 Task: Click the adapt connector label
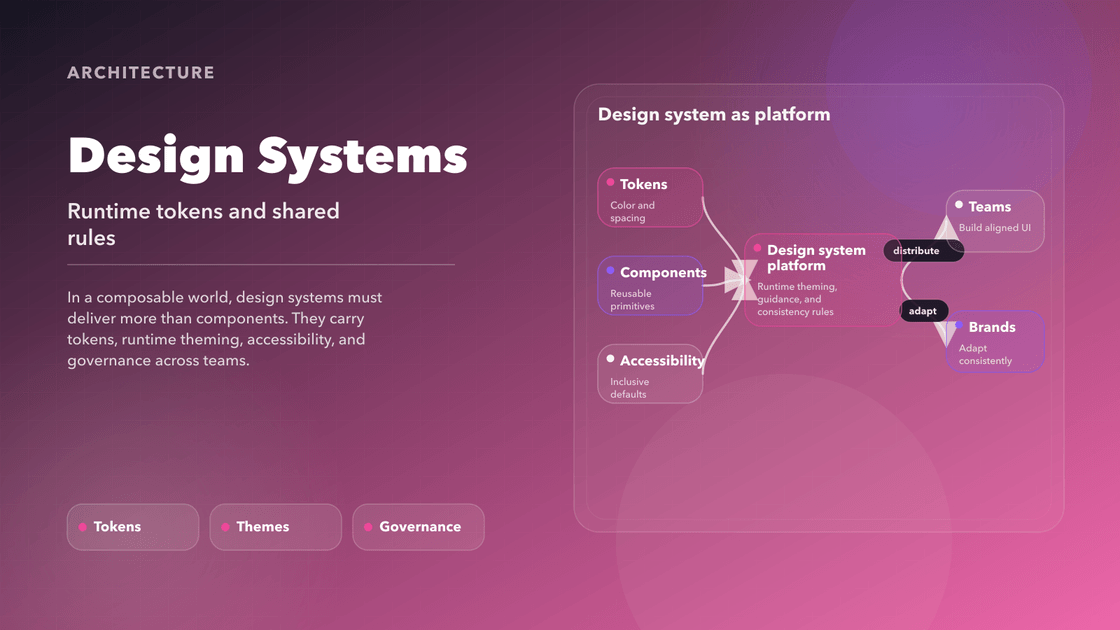tap(923, 310)
